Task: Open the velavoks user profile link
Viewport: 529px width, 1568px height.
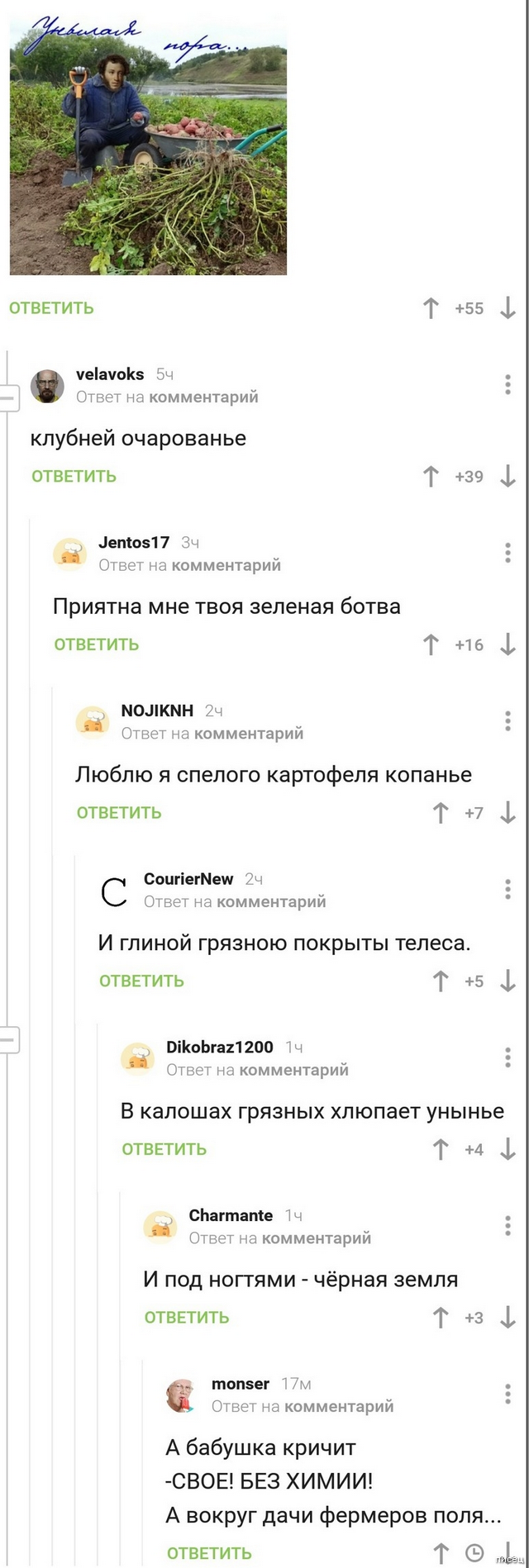Action: [110, 374]
